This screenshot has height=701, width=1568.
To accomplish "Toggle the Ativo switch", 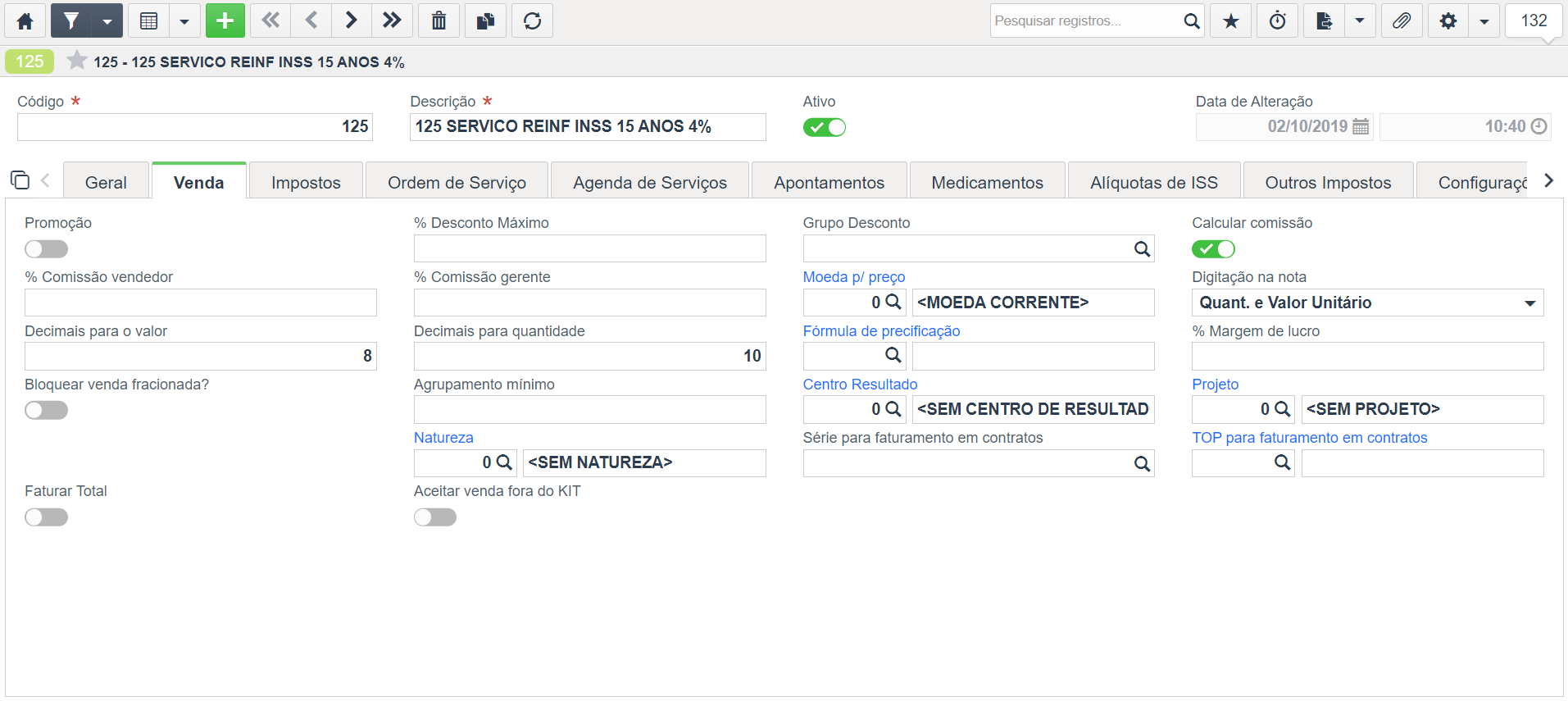I will tap(825, 127).
